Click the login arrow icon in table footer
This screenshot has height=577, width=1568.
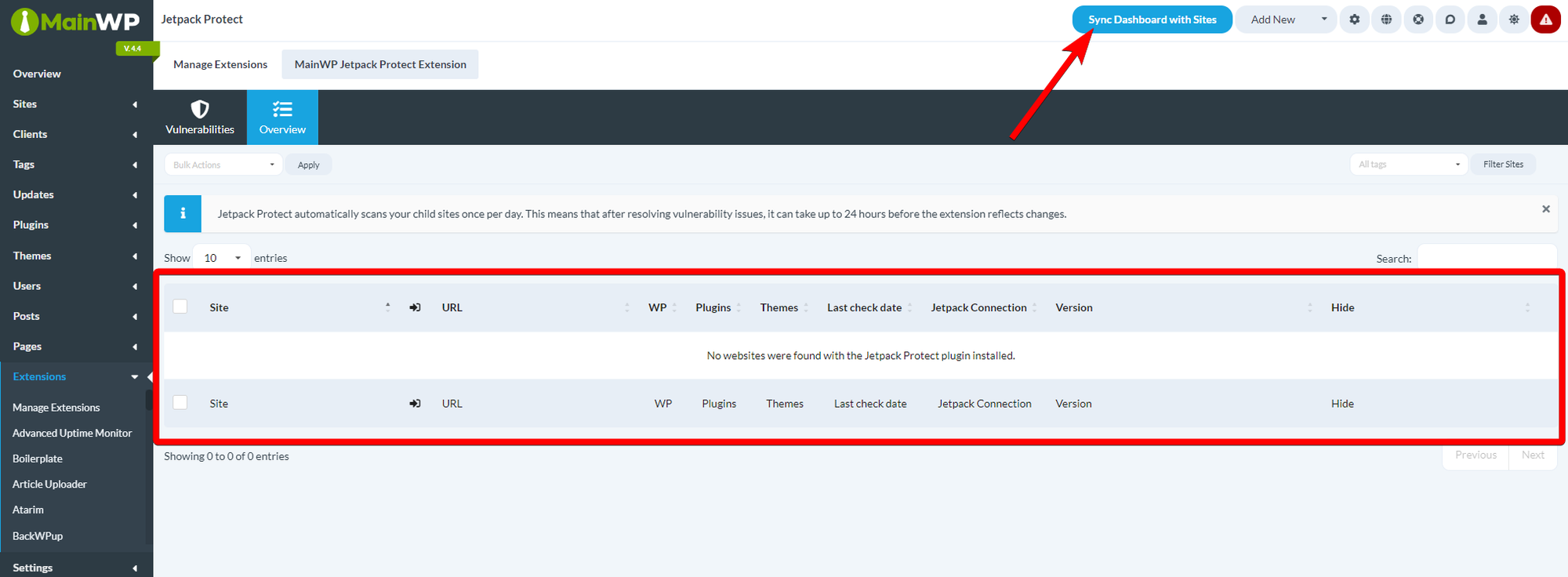(x=416, y=403)
